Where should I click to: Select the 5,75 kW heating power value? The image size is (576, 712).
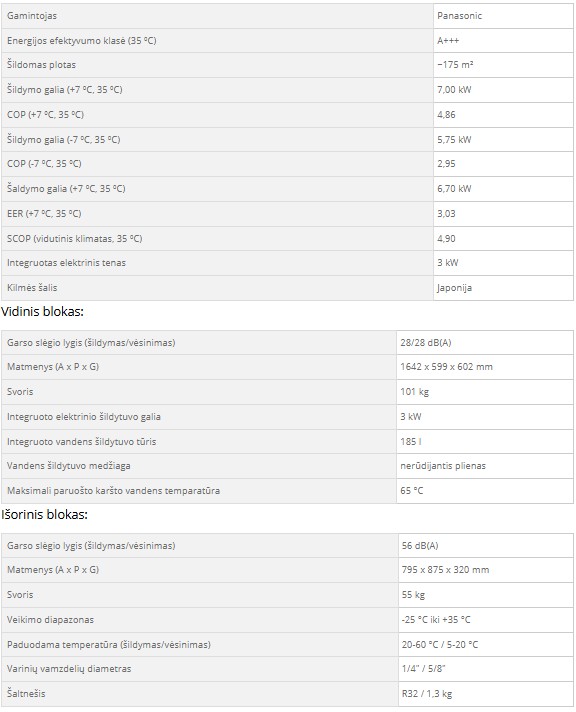tap(454, 140)
